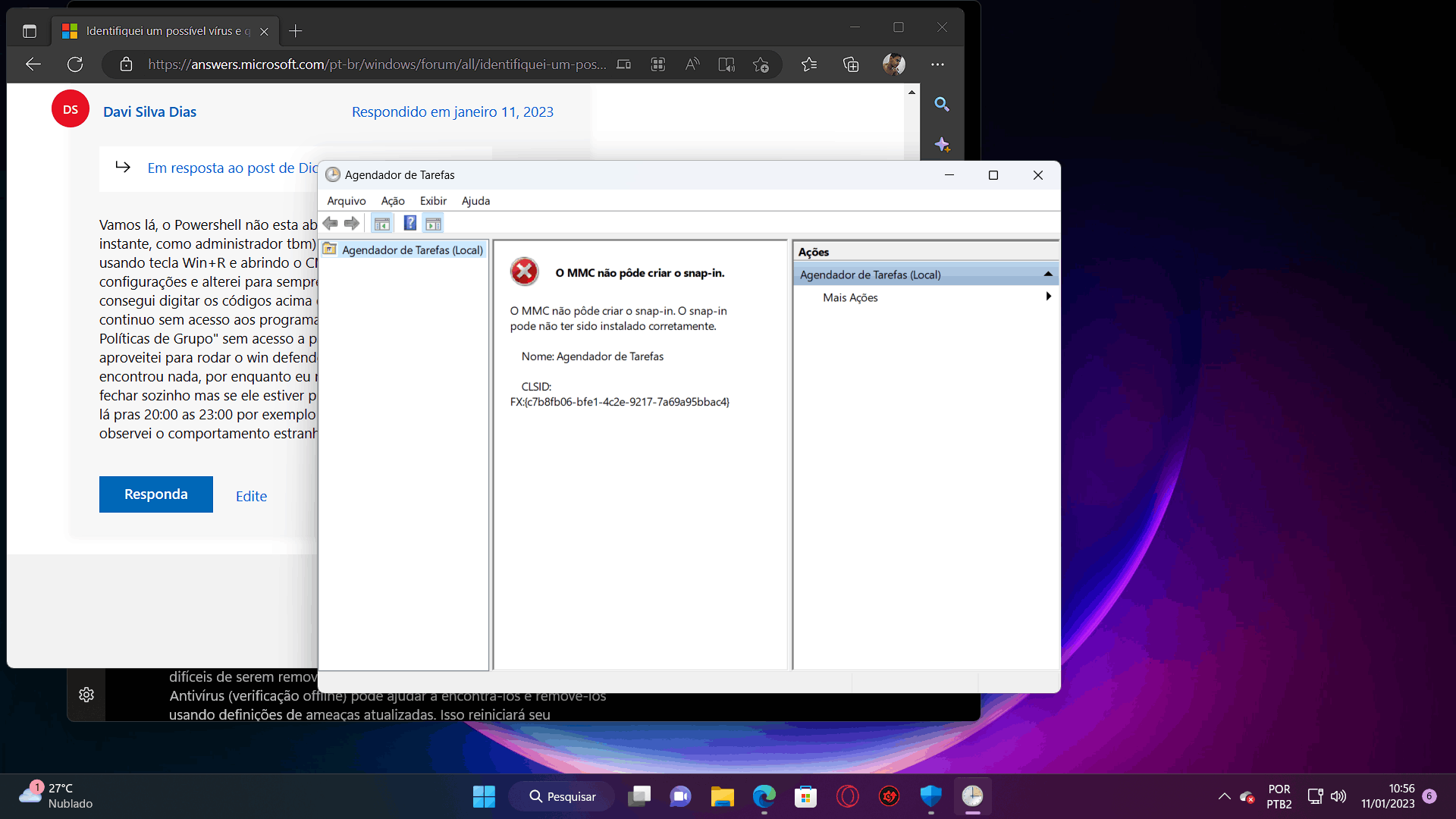Toggle the Action pane toolbar icon
The image size is (1456, 819).
tap(433, 223)
